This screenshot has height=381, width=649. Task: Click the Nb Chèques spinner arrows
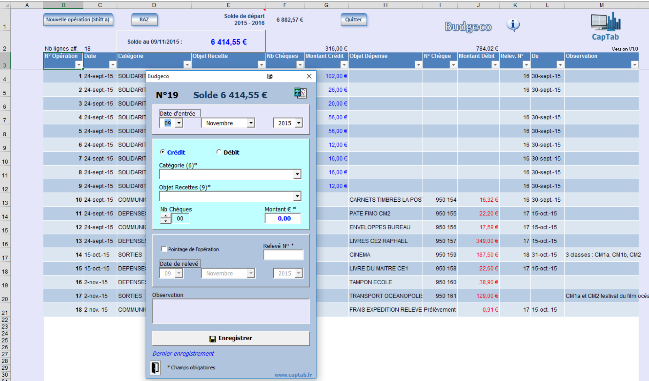pos(166,218)
